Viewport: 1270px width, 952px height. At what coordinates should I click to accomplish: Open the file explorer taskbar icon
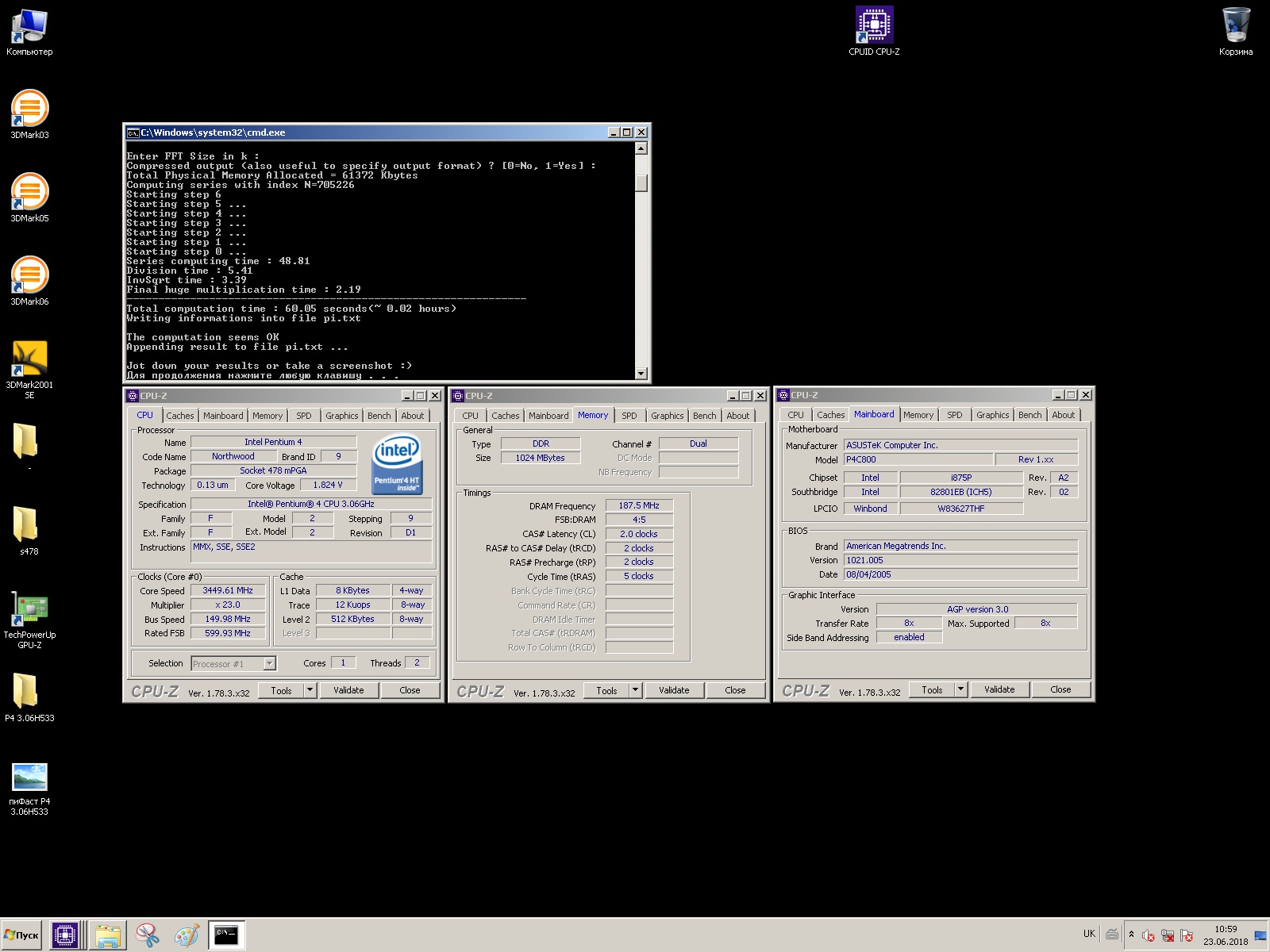click(x=107, y=935)
